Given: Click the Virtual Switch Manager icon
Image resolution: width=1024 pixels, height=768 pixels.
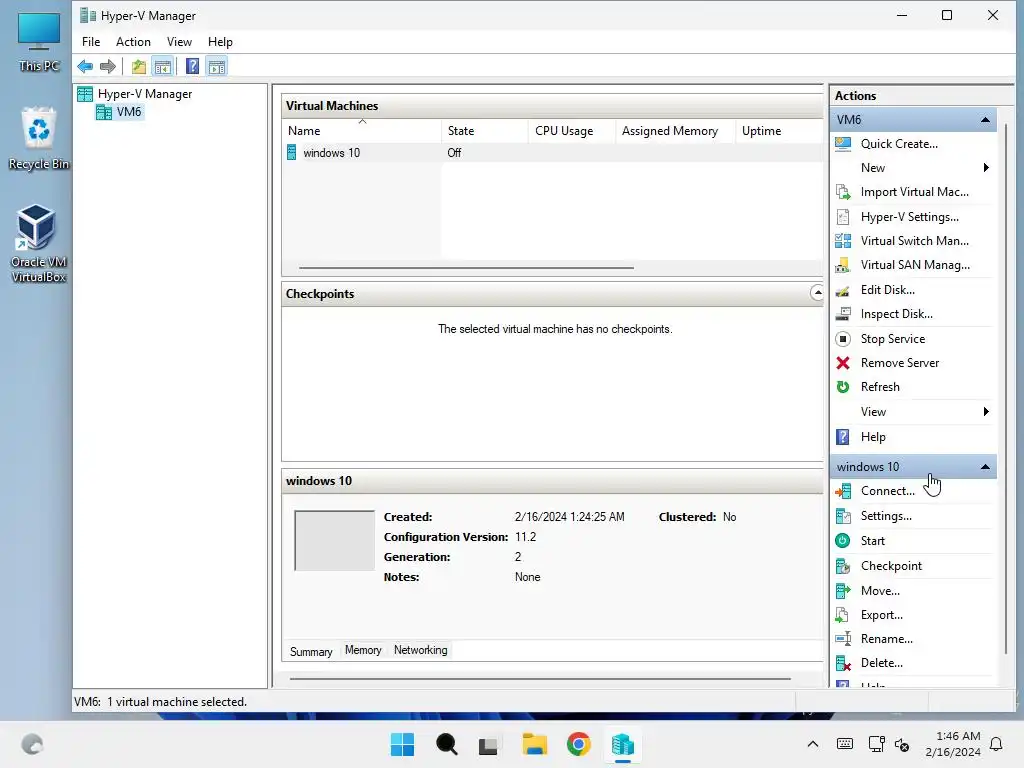Looking at the screenshot, I should (x=843, y=241).
